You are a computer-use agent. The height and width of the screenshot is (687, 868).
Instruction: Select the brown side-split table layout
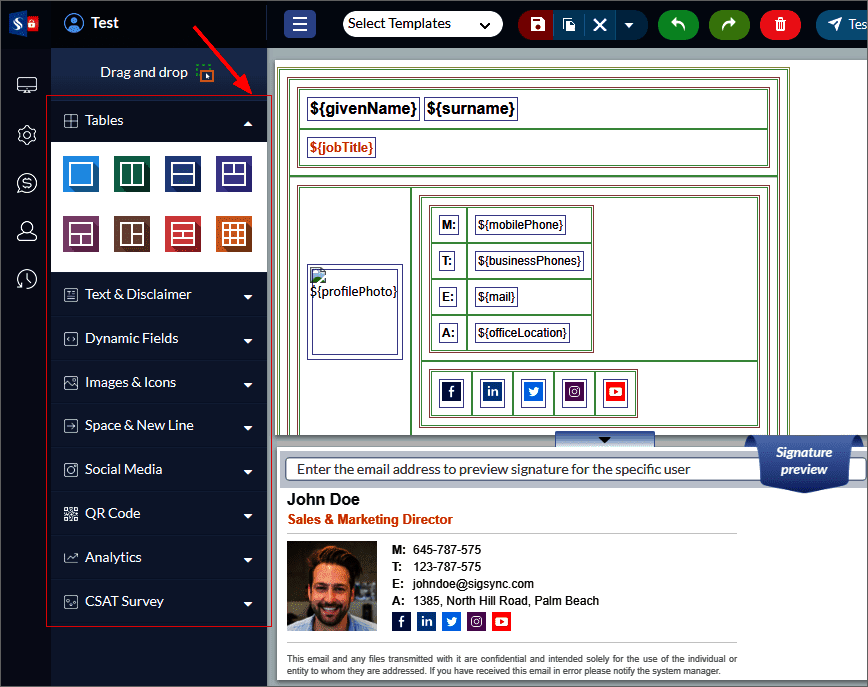(x=132, y=234)
